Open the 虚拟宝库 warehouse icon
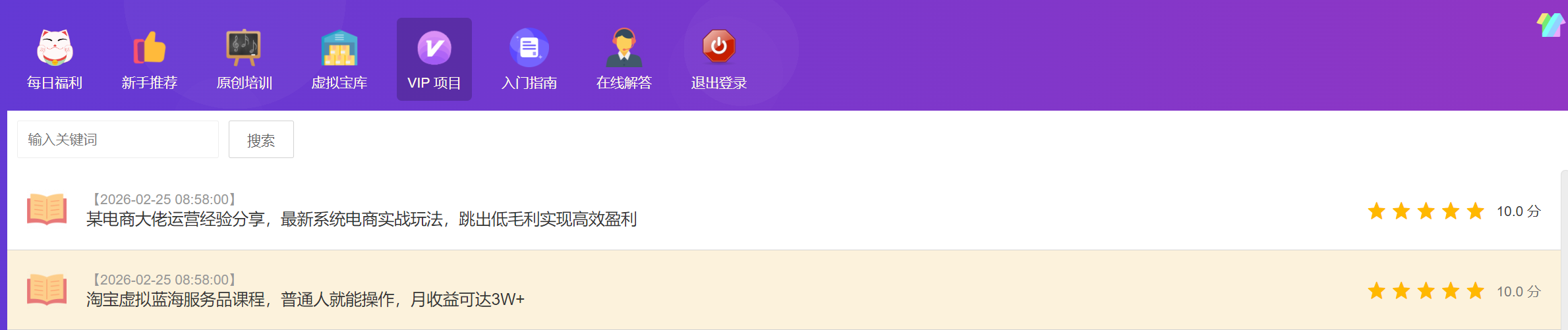The image size is (1568, 330). coord(339,47)
